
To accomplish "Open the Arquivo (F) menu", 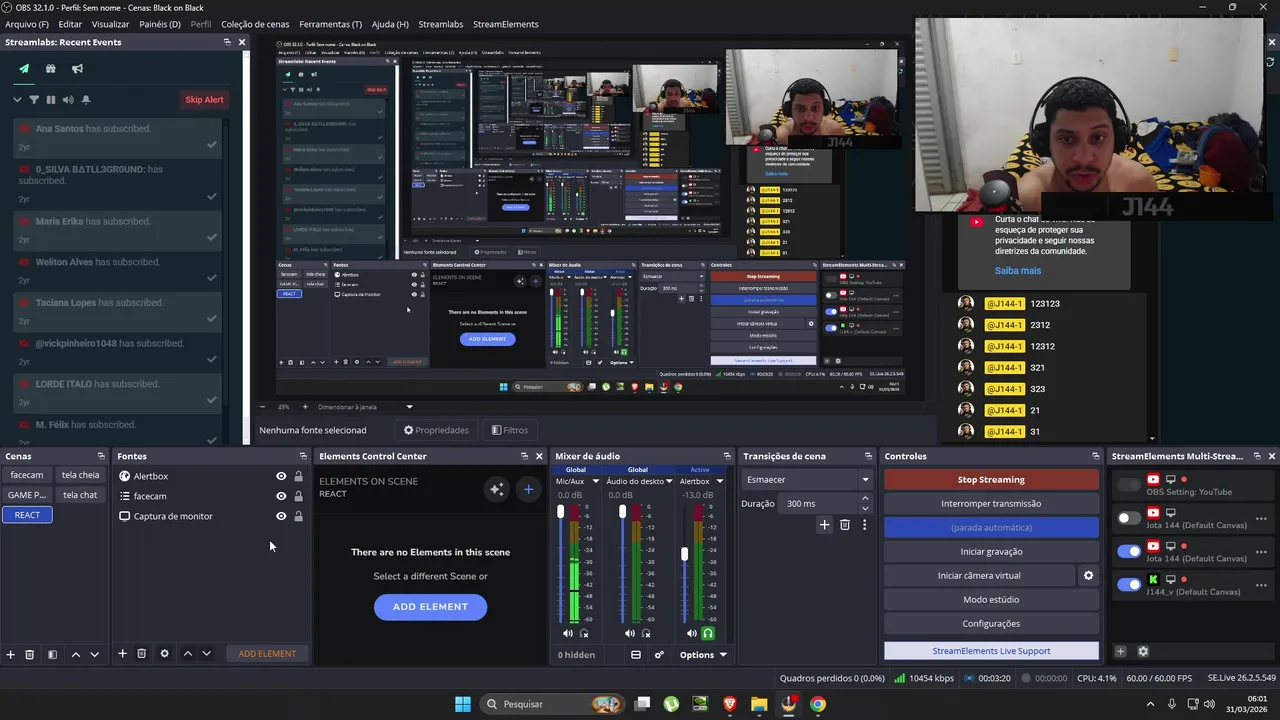I will tap(27, 24).
